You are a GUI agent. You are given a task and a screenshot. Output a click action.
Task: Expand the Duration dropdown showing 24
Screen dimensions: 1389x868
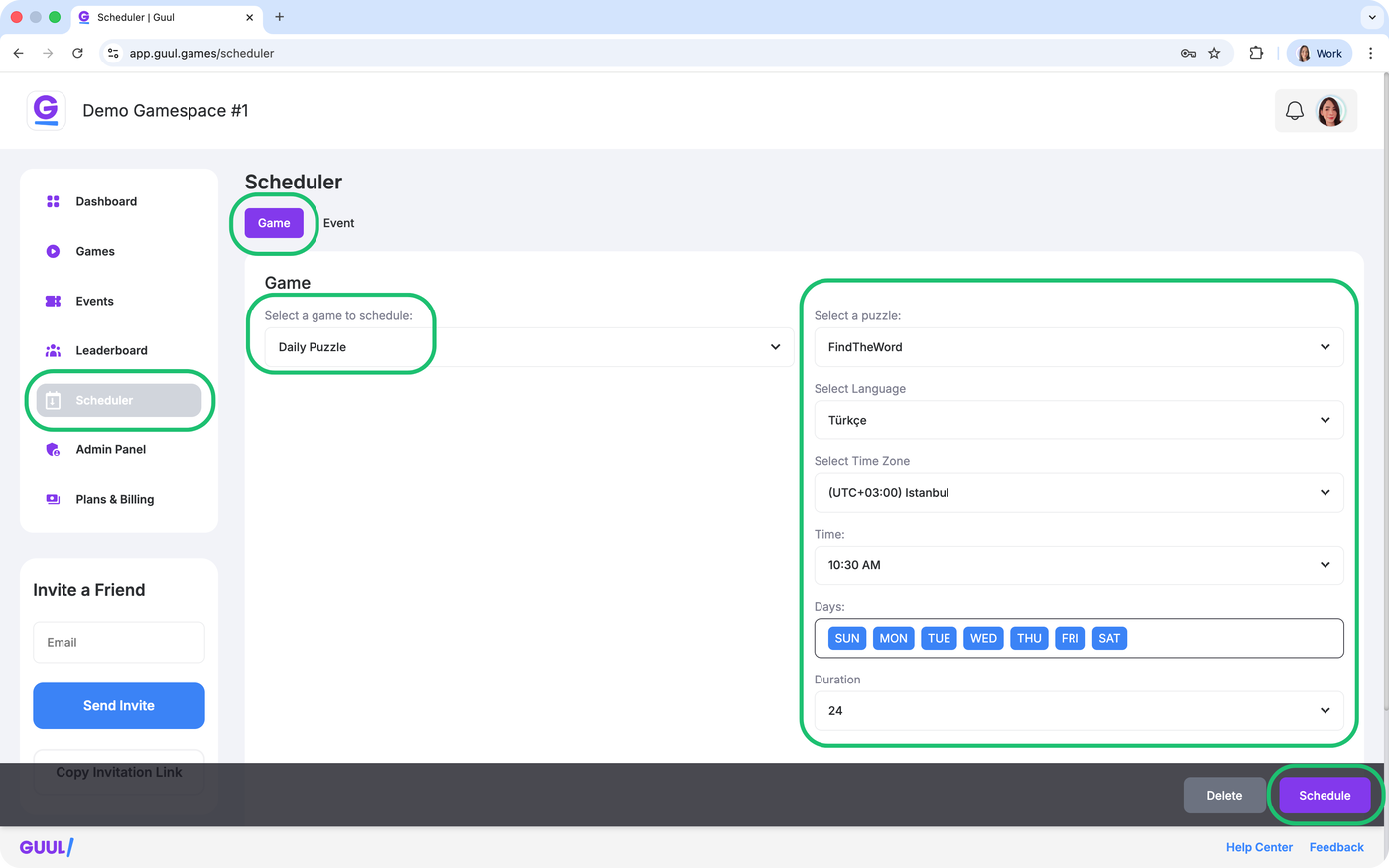coord(1078,710)
